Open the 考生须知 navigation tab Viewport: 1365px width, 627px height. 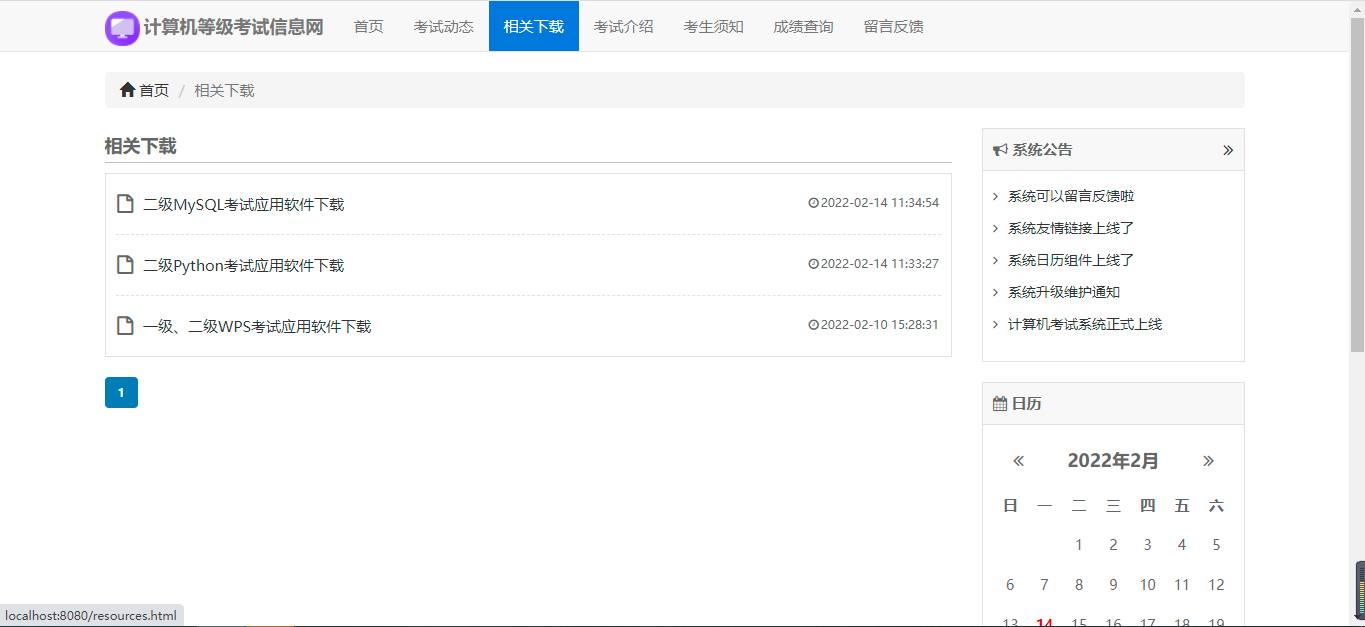pyautogui.click(x=714, y=26)
